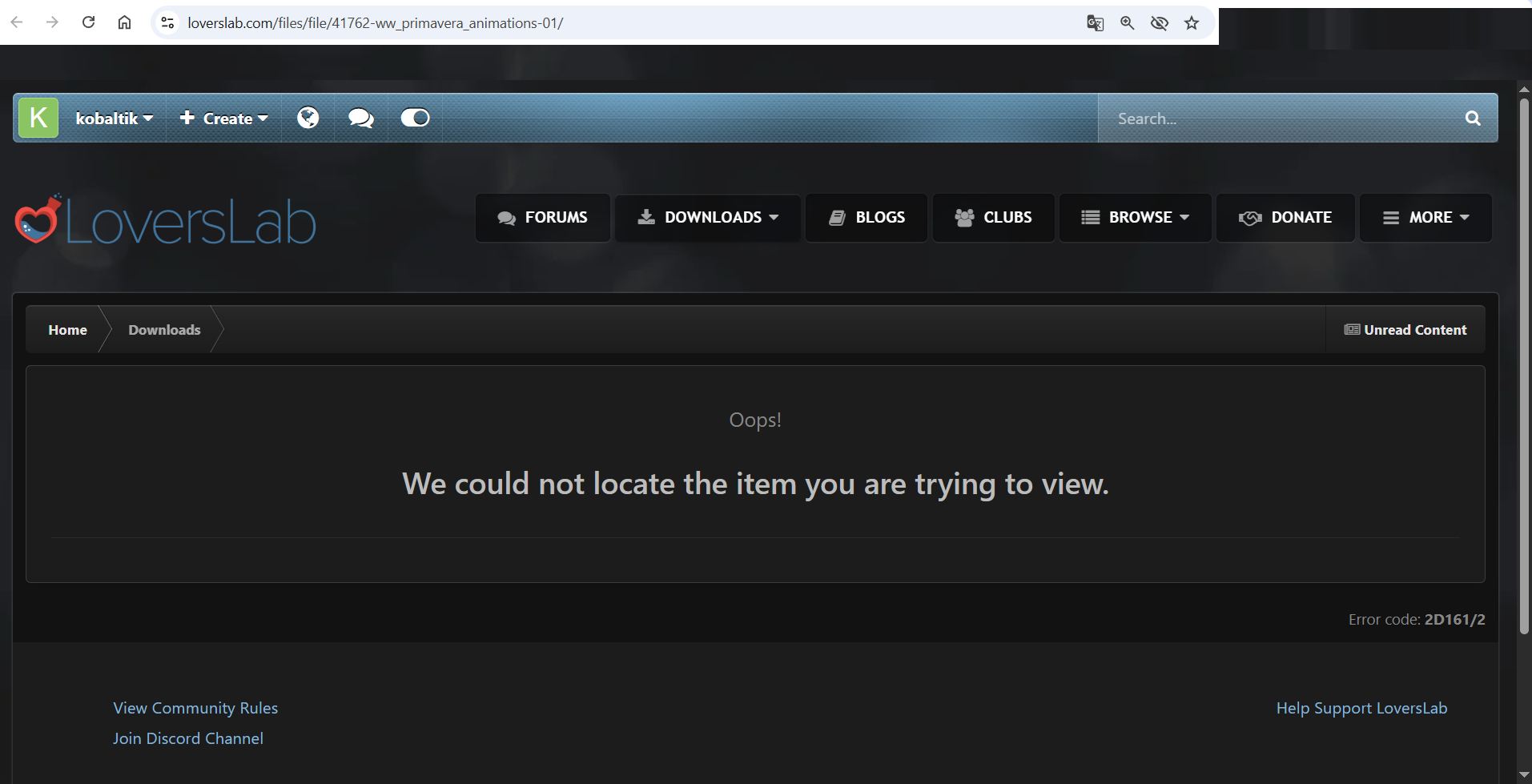Expand the BROWSE menu
The width and height of the screenshot is (1532, 784).
(1136, 217)
